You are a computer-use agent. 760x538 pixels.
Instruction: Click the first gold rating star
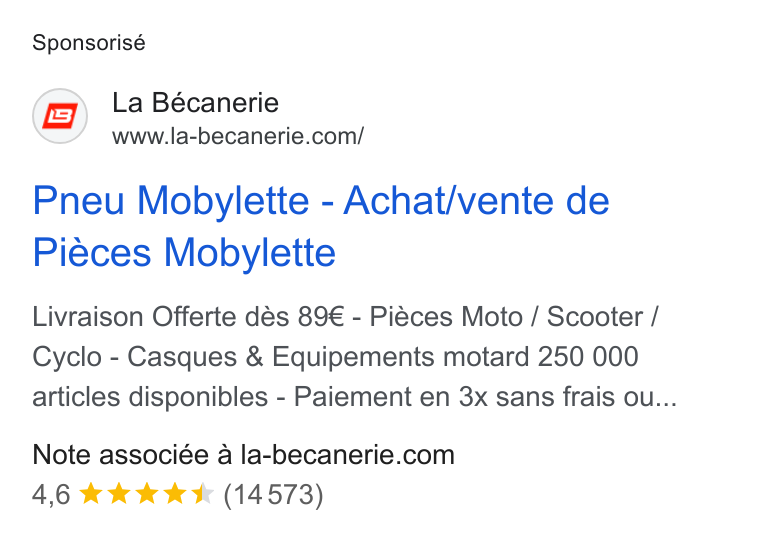point(91,494)
